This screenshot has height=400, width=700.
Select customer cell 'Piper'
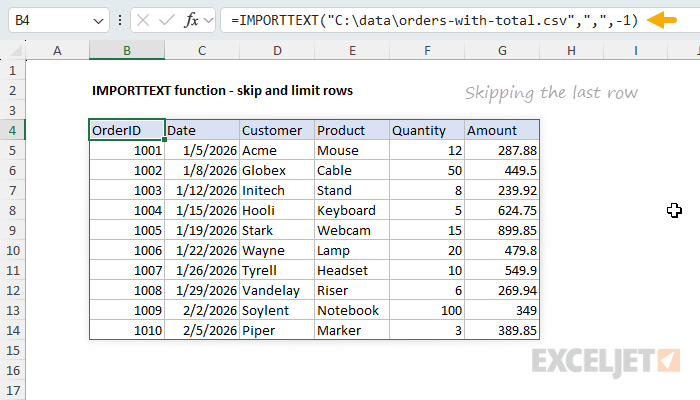[x=277, y=330]
